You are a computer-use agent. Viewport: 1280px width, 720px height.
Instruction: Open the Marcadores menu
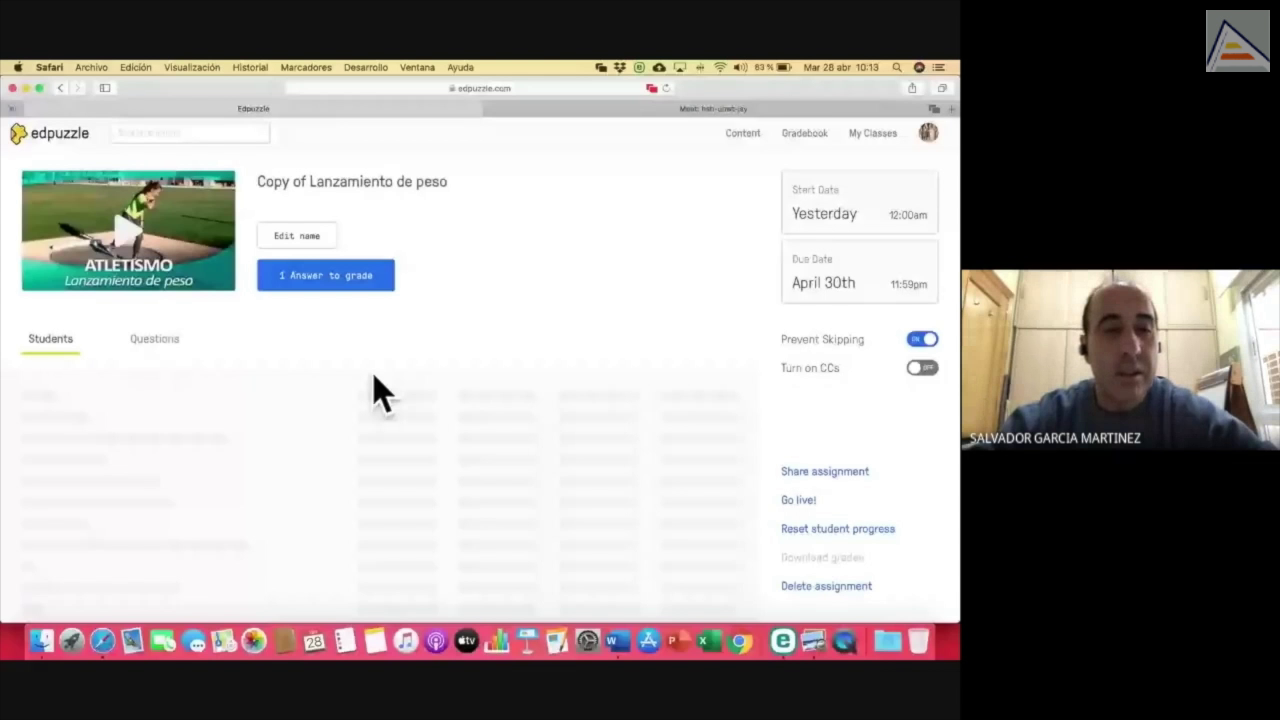(x=306, y=67)
